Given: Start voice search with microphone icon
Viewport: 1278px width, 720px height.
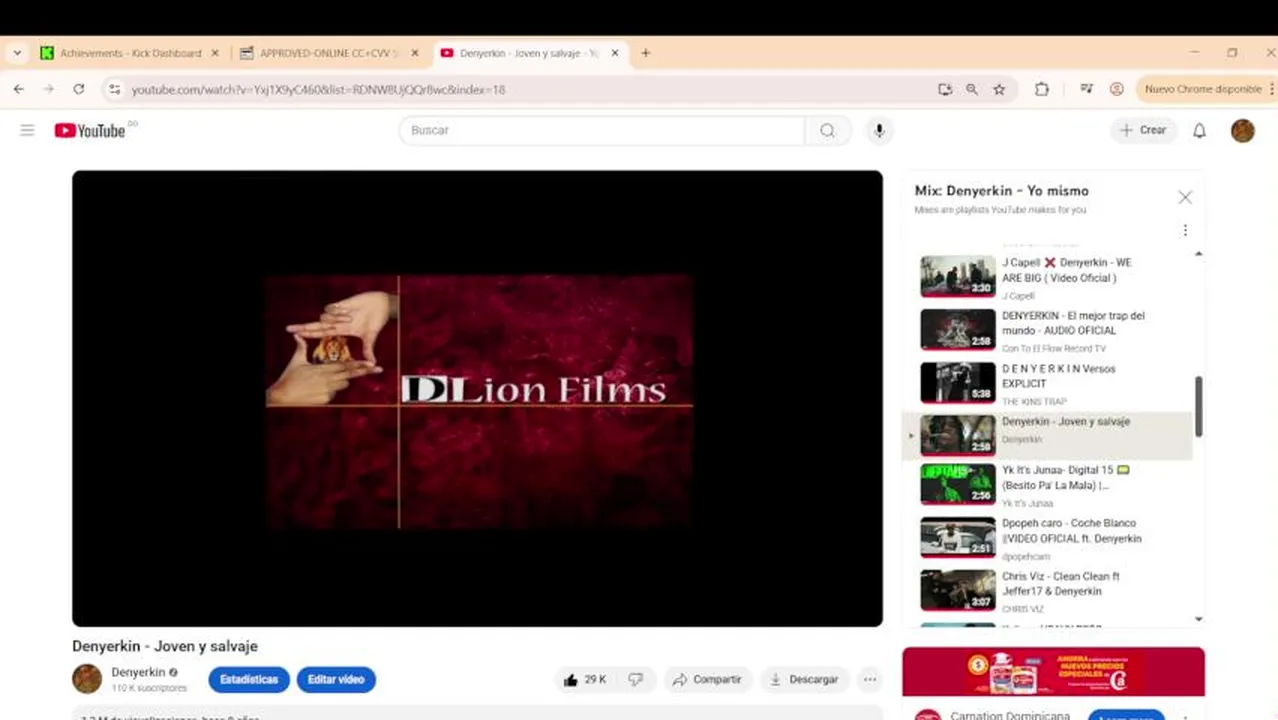Looking at the screenshot, I should coord(879,130).
